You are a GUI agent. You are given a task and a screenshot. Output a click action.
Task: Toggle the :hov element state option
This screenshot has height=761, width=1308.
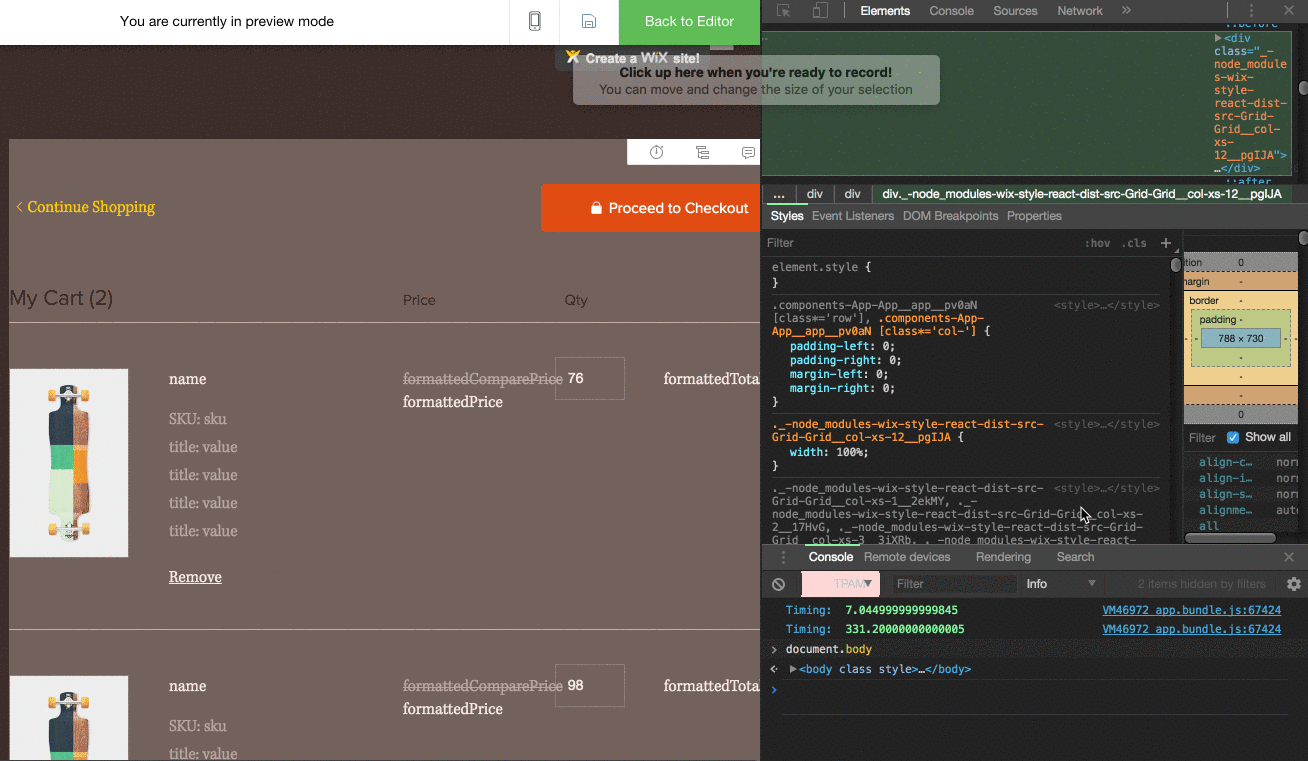(x=1097, y=243)
